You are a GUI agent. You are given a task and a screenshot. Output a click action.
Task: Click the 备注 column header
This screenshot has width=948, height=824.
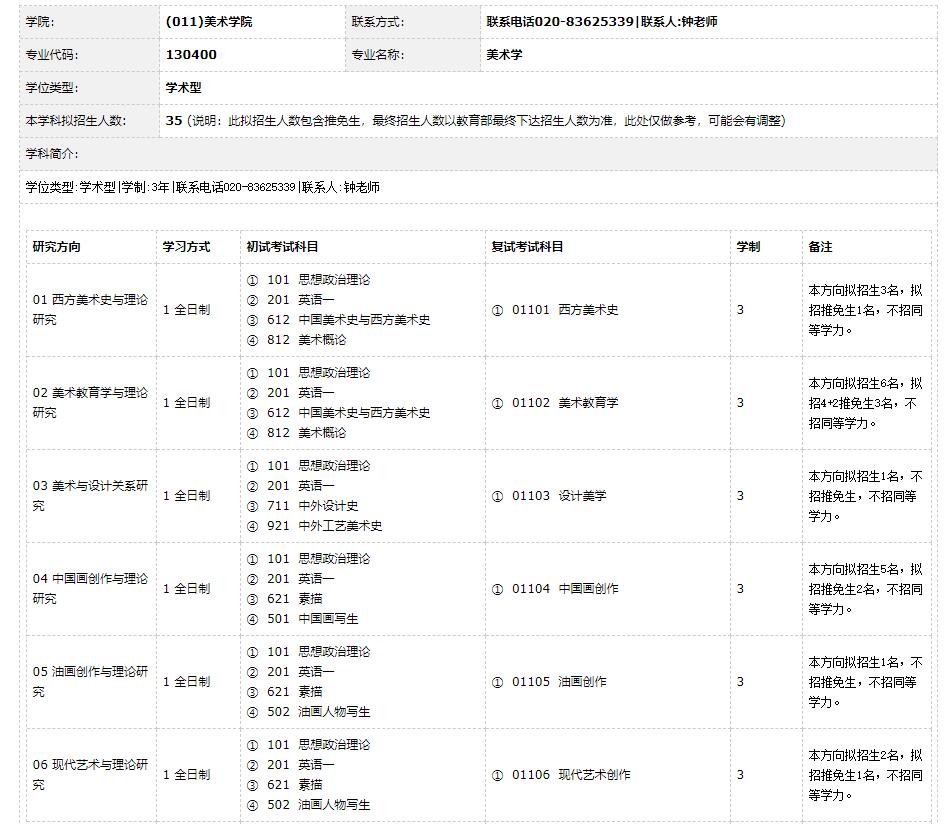click(820, 247)
